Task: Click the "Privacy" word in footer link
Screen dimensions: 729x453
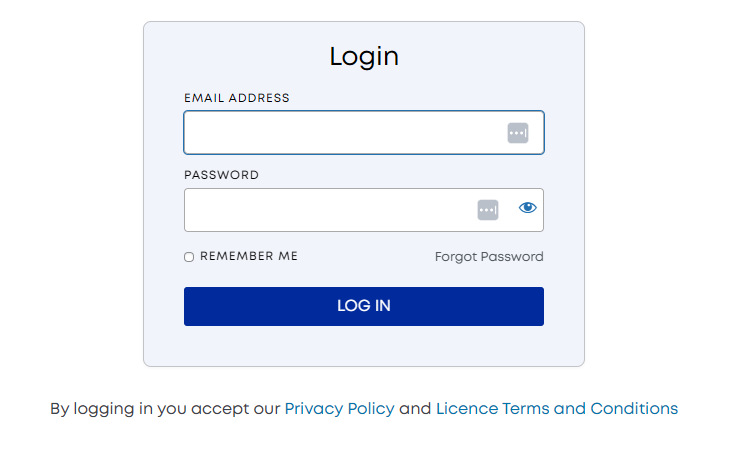Action: 313,408
